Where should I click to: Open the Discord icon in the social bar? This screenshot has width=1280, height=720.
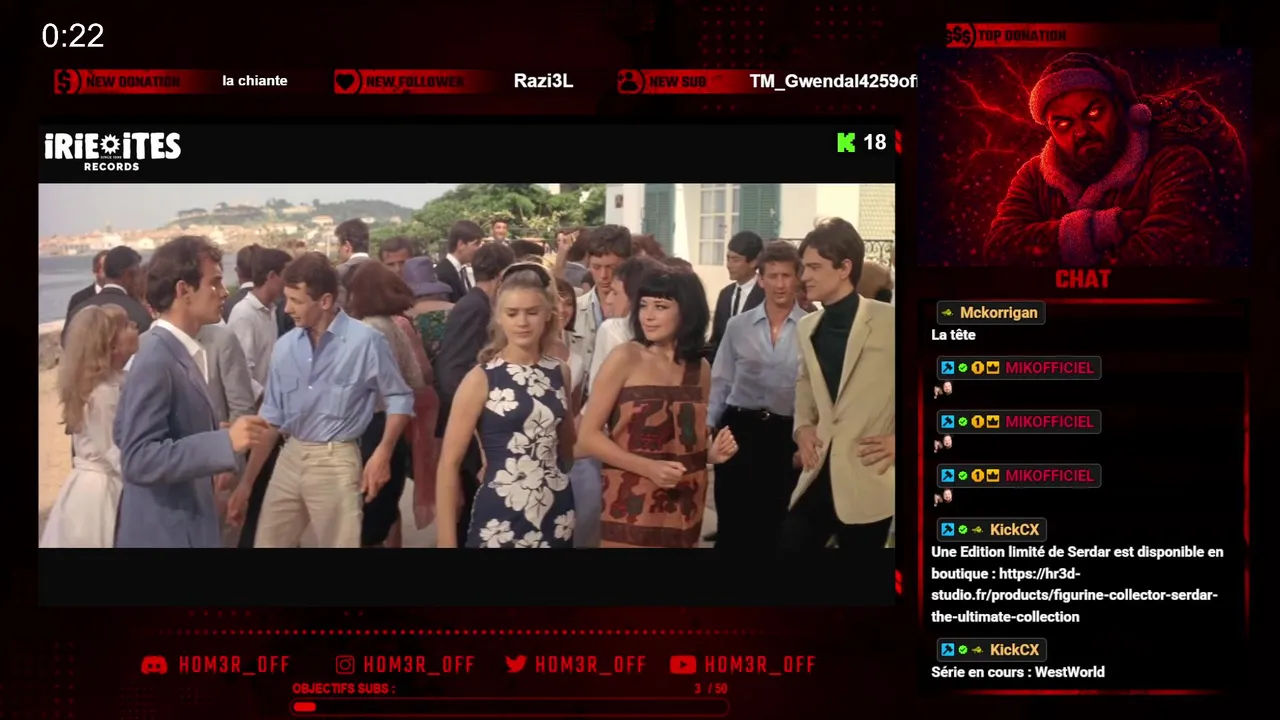154,665
